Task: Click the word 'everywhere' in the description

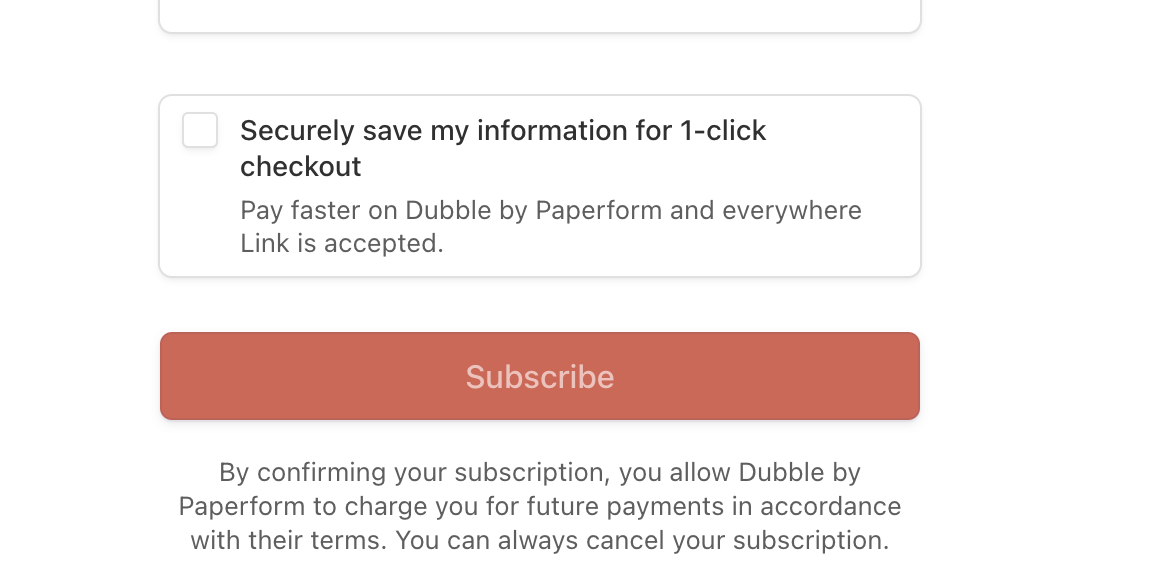Action: 792,211
